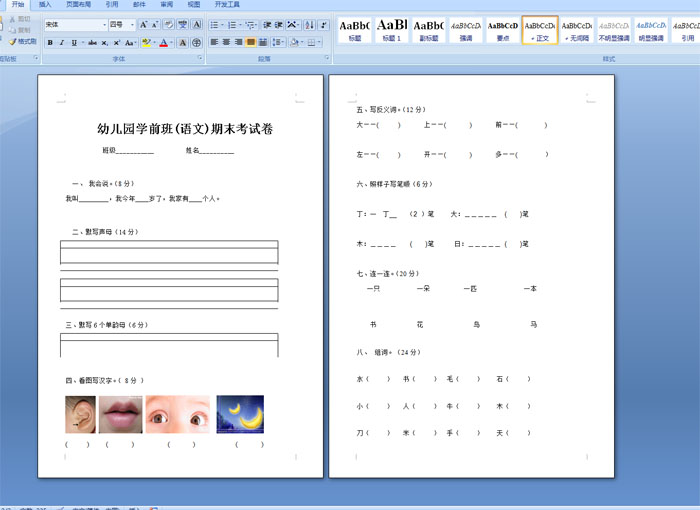
Task: Switch to the 页面布局 tab
Action: 79,4
